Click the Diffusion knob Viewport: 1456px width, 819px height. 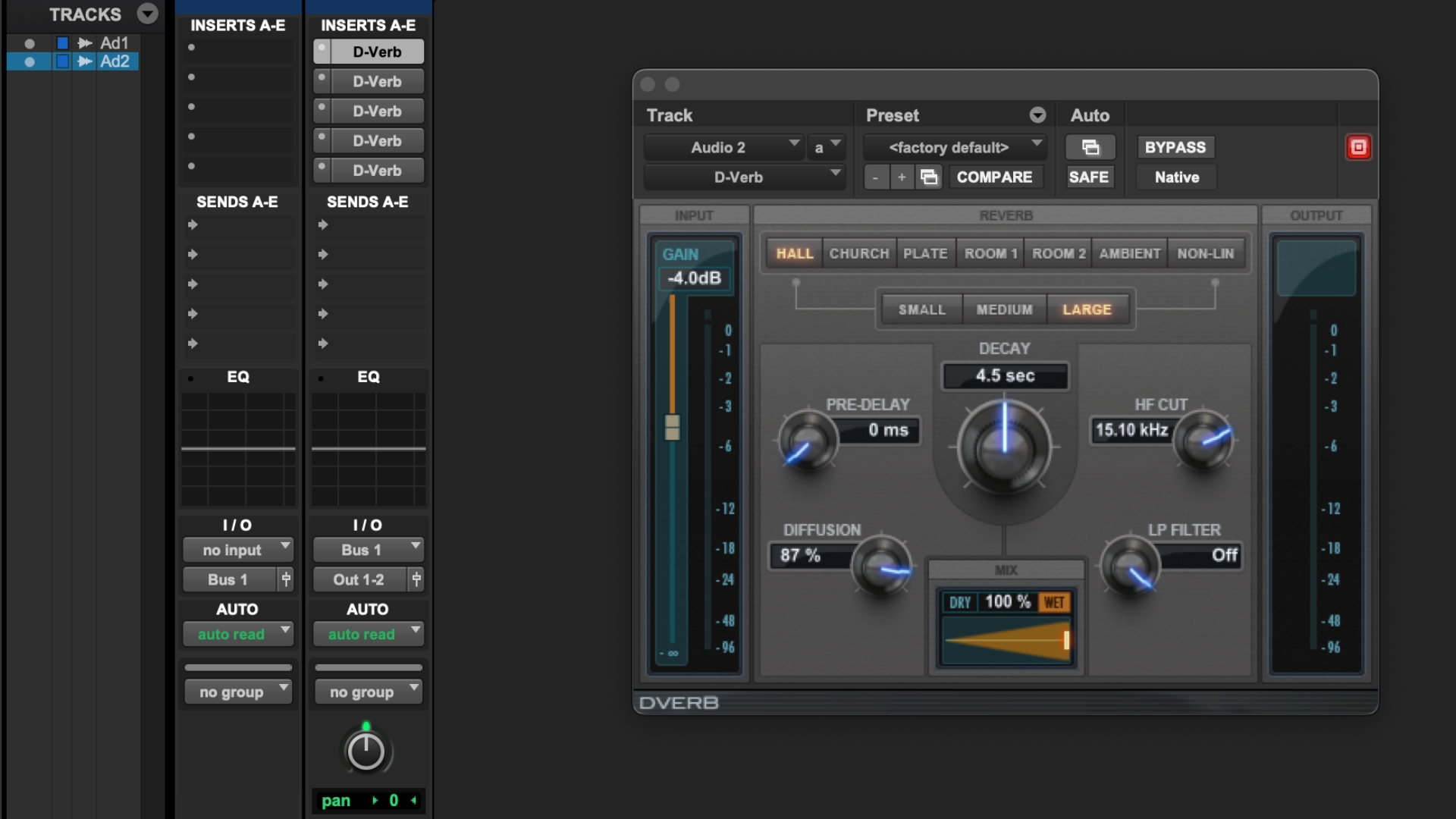point(880,566)
